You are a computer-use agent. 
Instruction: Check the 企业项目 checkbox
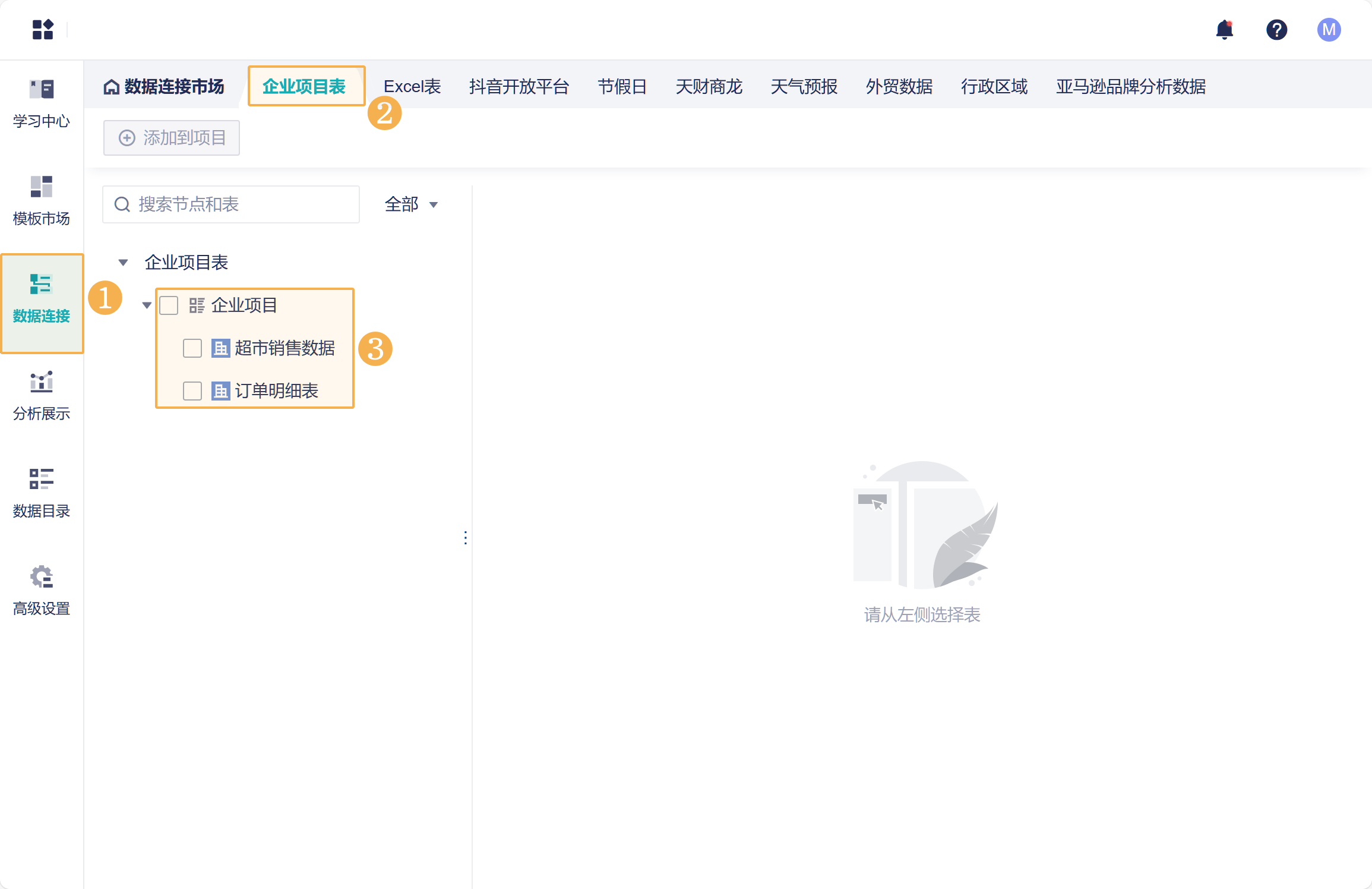tap(169, 305)
